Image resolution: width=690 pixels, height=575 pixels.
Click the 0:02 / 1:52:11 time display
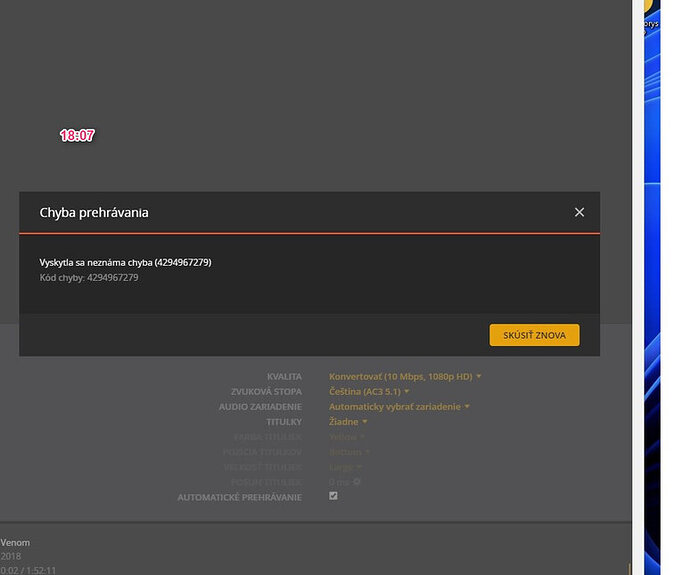28,571
